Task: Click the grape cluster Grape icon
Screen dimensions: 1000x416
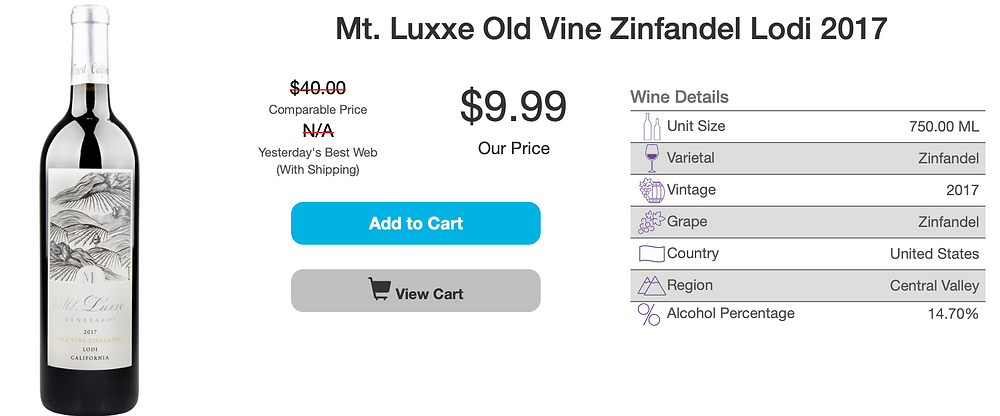Action: pyautogui.click(x=651, y=222)
